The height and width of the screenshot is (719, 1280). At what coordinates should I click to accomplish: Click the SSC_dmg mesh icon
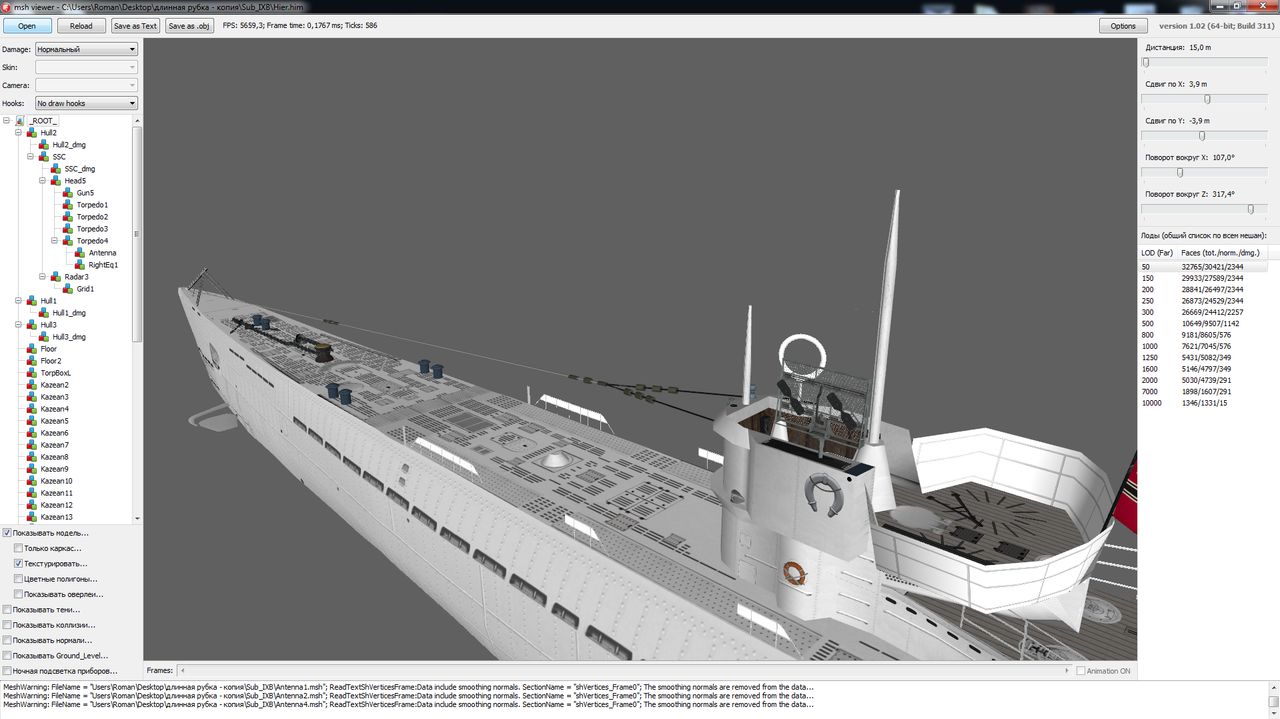click(x=56, y=169)
